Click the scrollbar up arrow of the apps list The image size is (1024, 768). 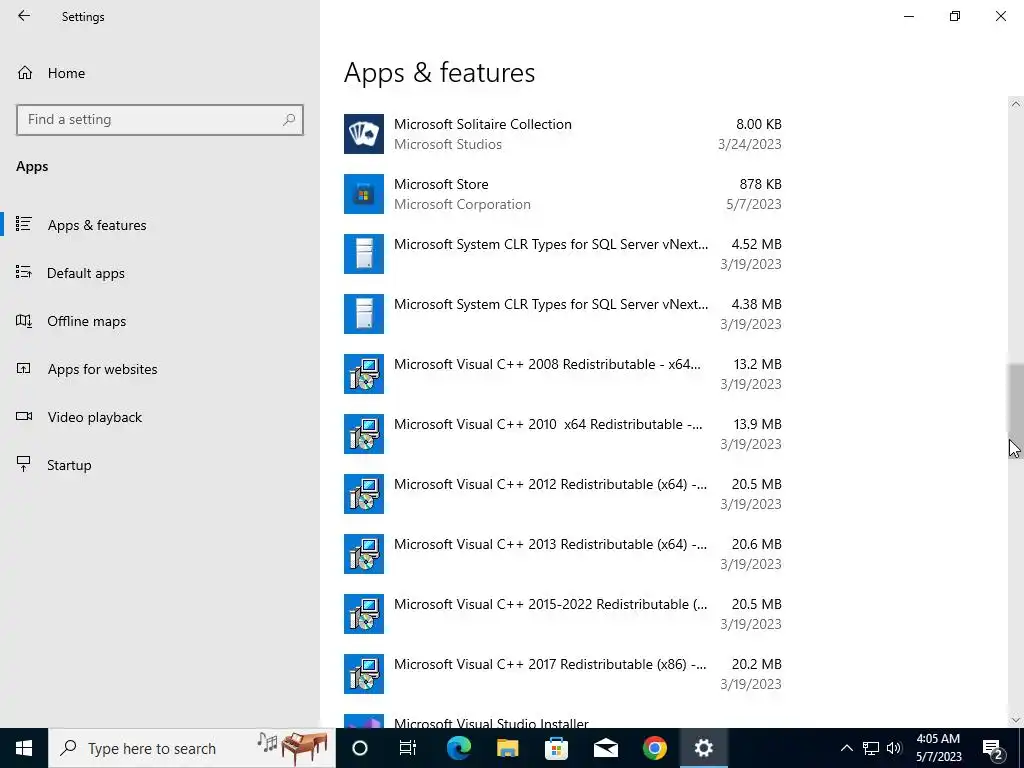tap(1016, 104)
